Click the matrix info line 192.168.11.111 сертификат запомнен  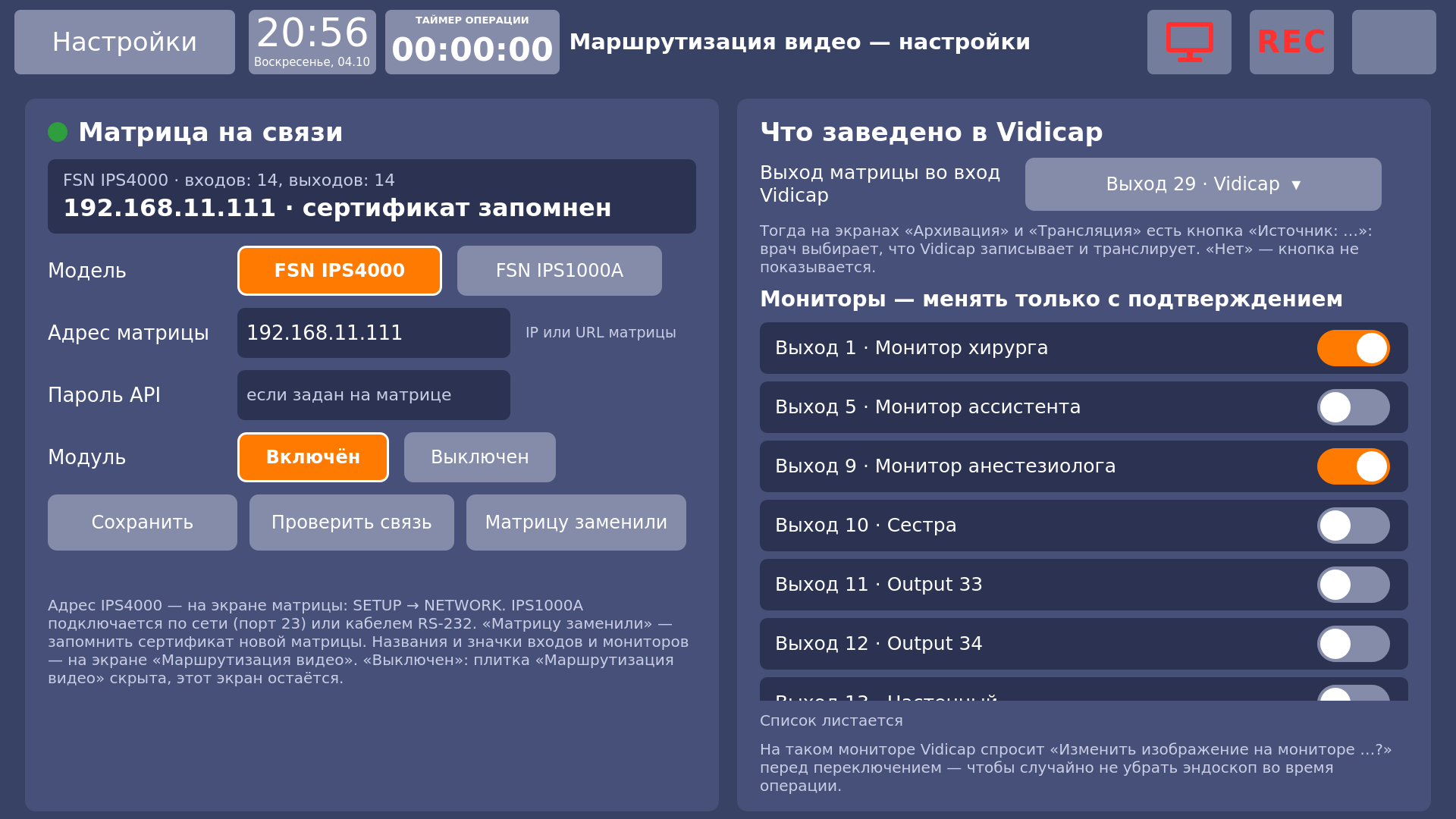[x=337, y=208]
